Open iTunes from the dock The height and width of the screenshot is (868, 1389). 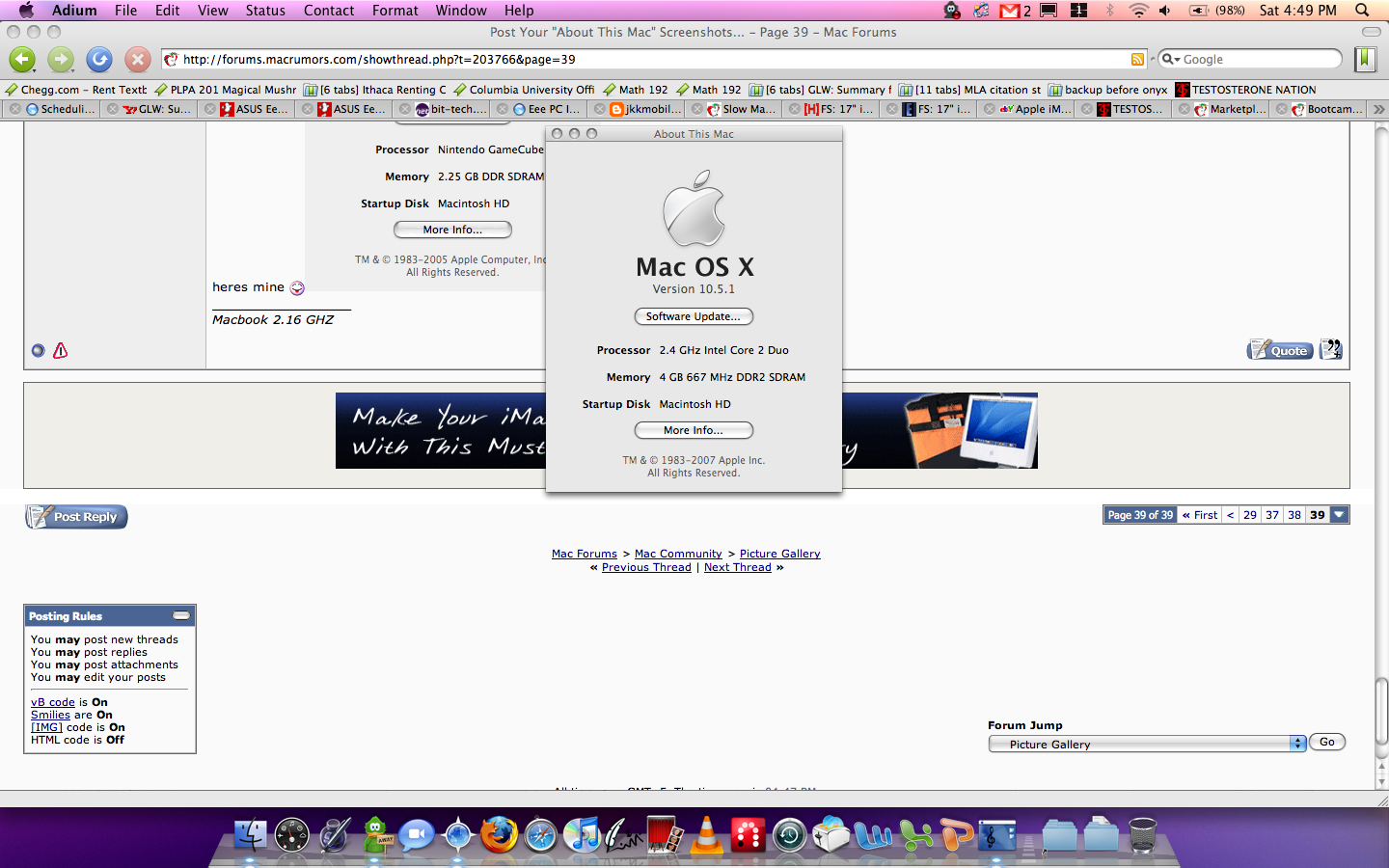pyautogui.click(x=583, y=835)
